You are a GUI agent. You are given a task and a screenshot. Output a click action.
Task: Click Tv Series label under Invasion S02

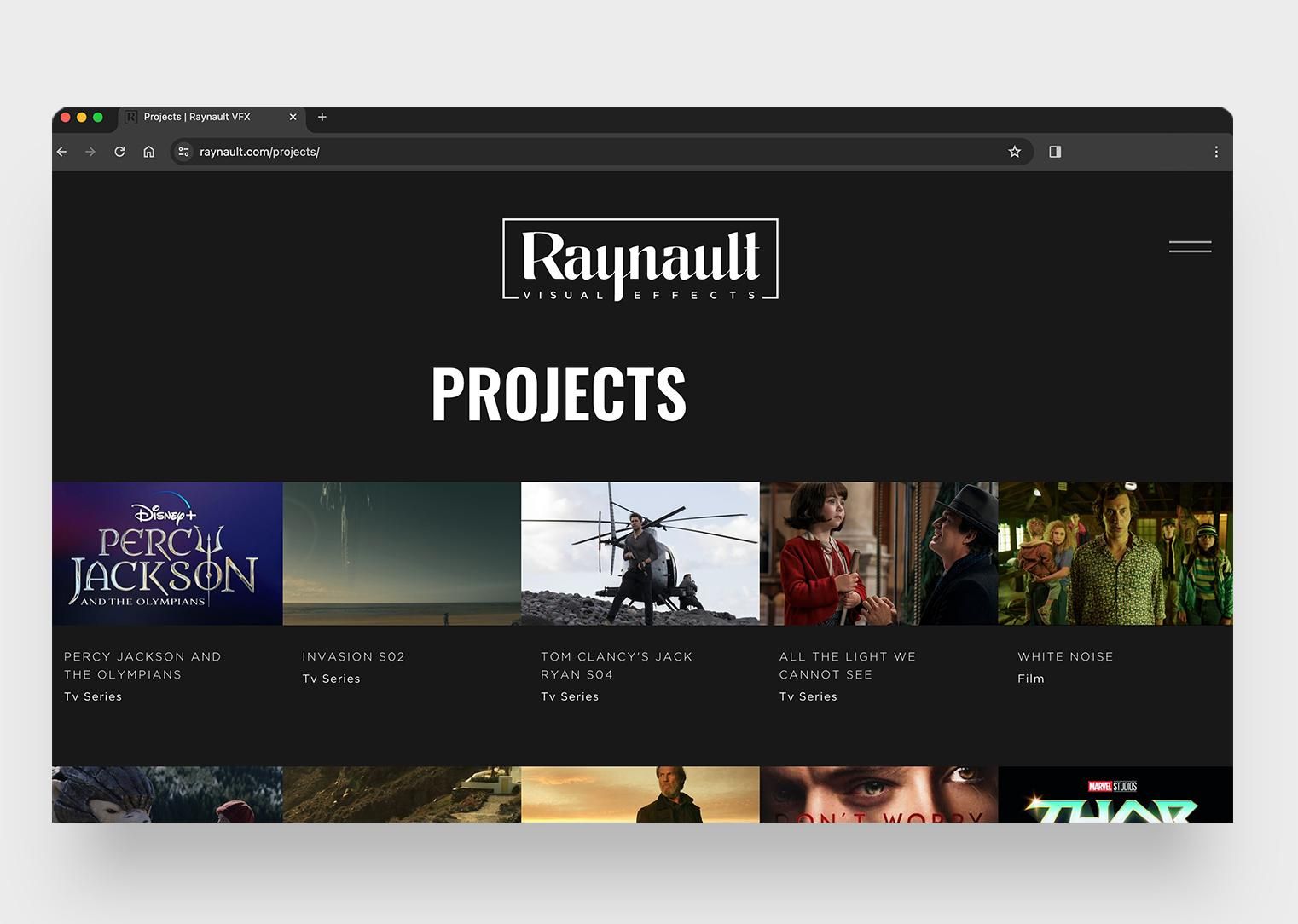pyautogui.click(x=331, y=679)
